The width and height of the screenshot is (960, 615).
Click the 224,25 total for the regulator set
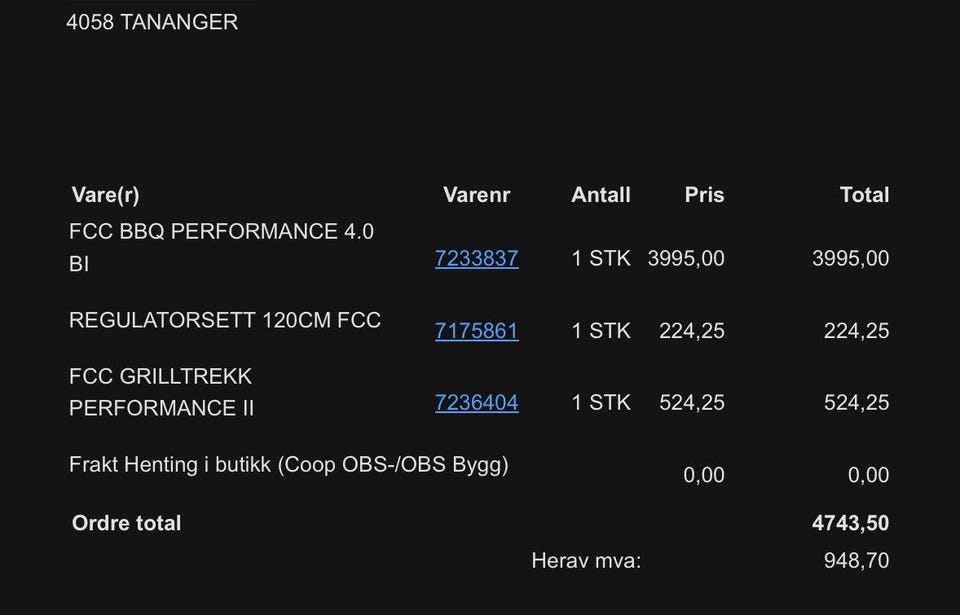[856, 331]
